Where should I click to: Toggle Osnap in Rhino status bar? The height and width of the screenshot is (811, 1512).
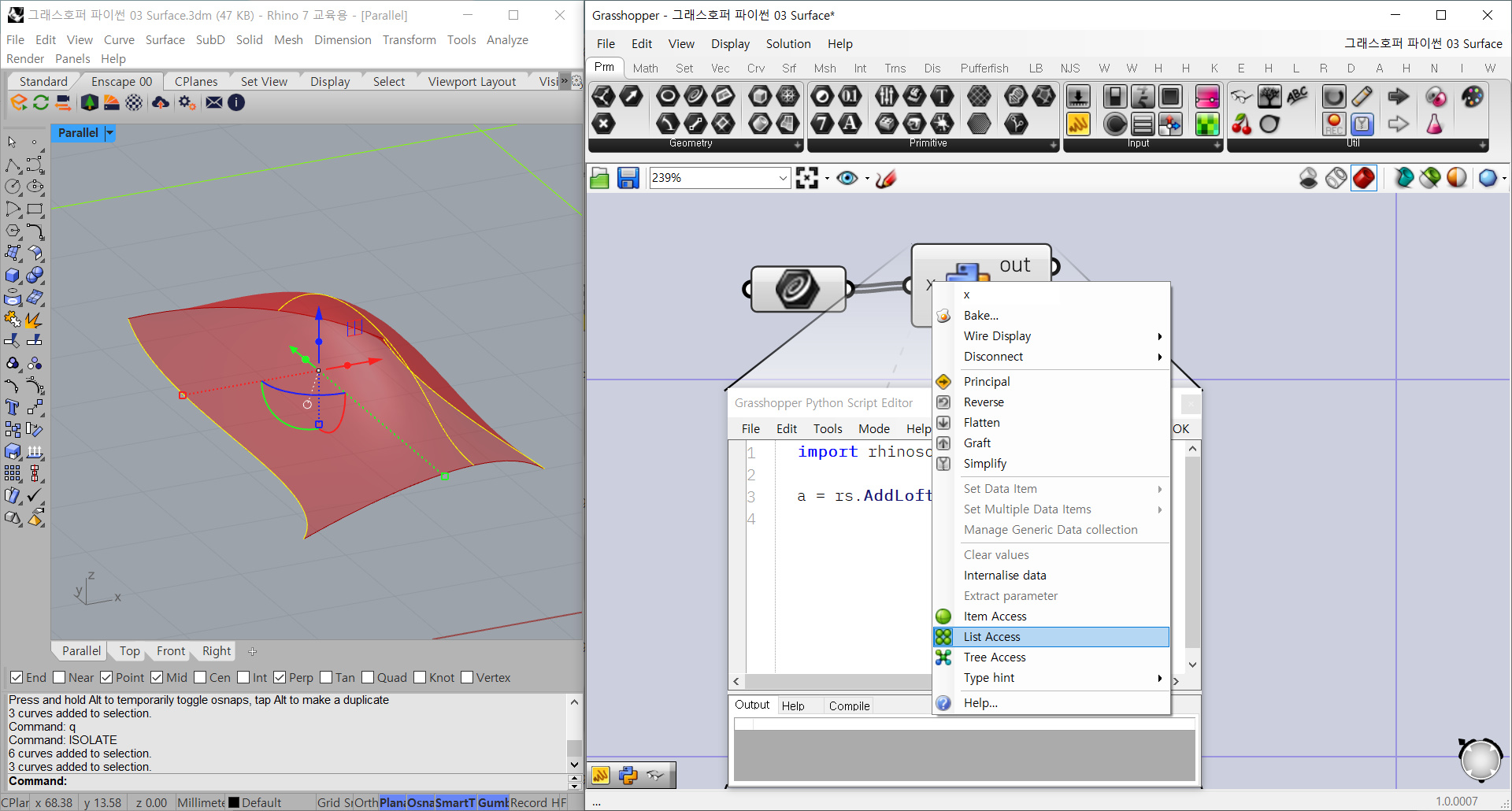point(421,802)
